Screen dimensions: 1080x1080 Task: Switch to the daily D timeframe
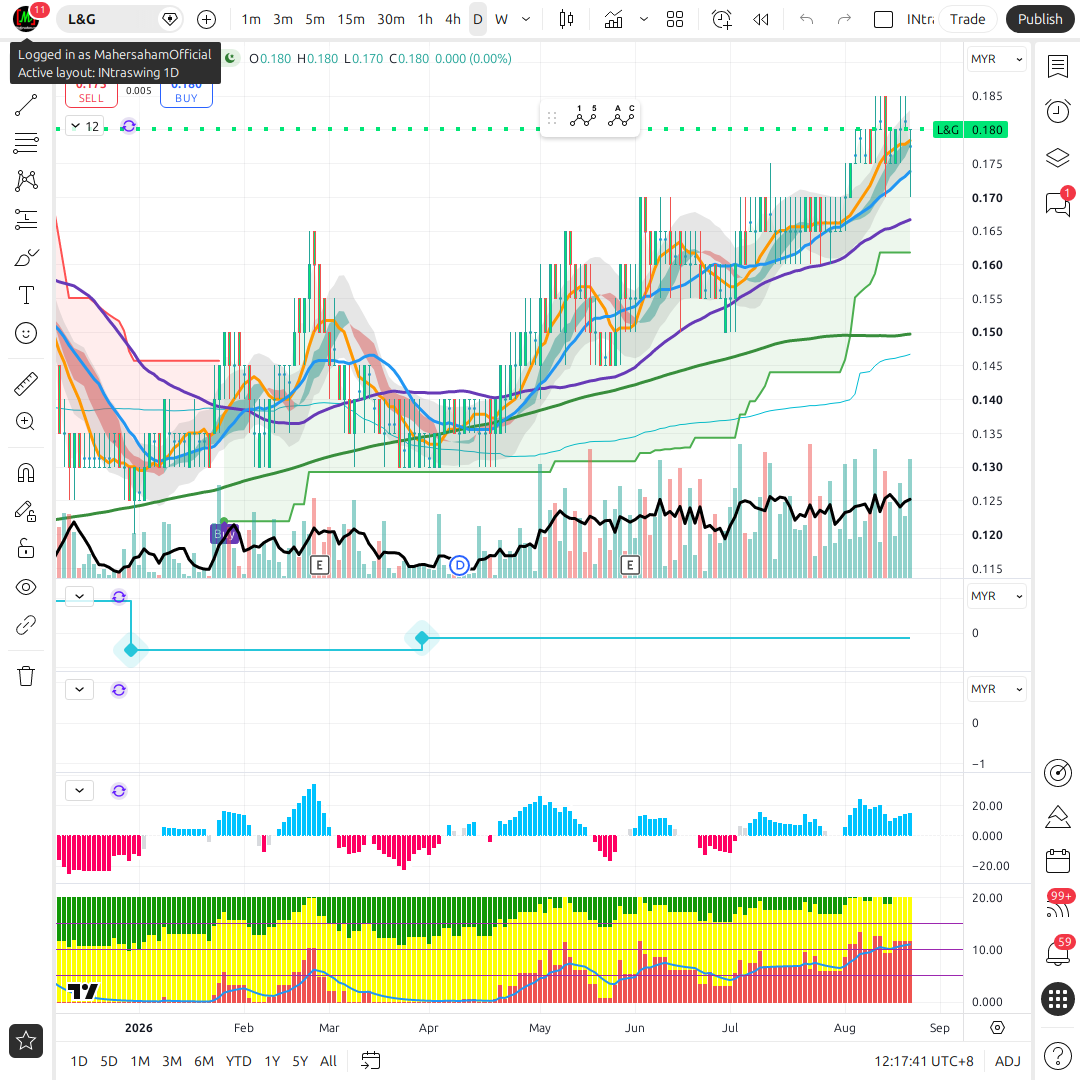tap(478, 19)
